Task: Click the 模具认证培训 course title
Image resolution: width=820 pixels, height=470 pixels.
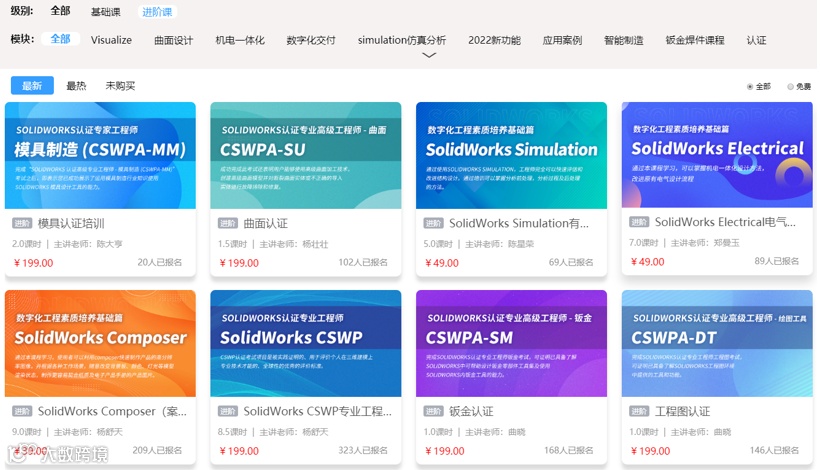Action: [71, 224]
